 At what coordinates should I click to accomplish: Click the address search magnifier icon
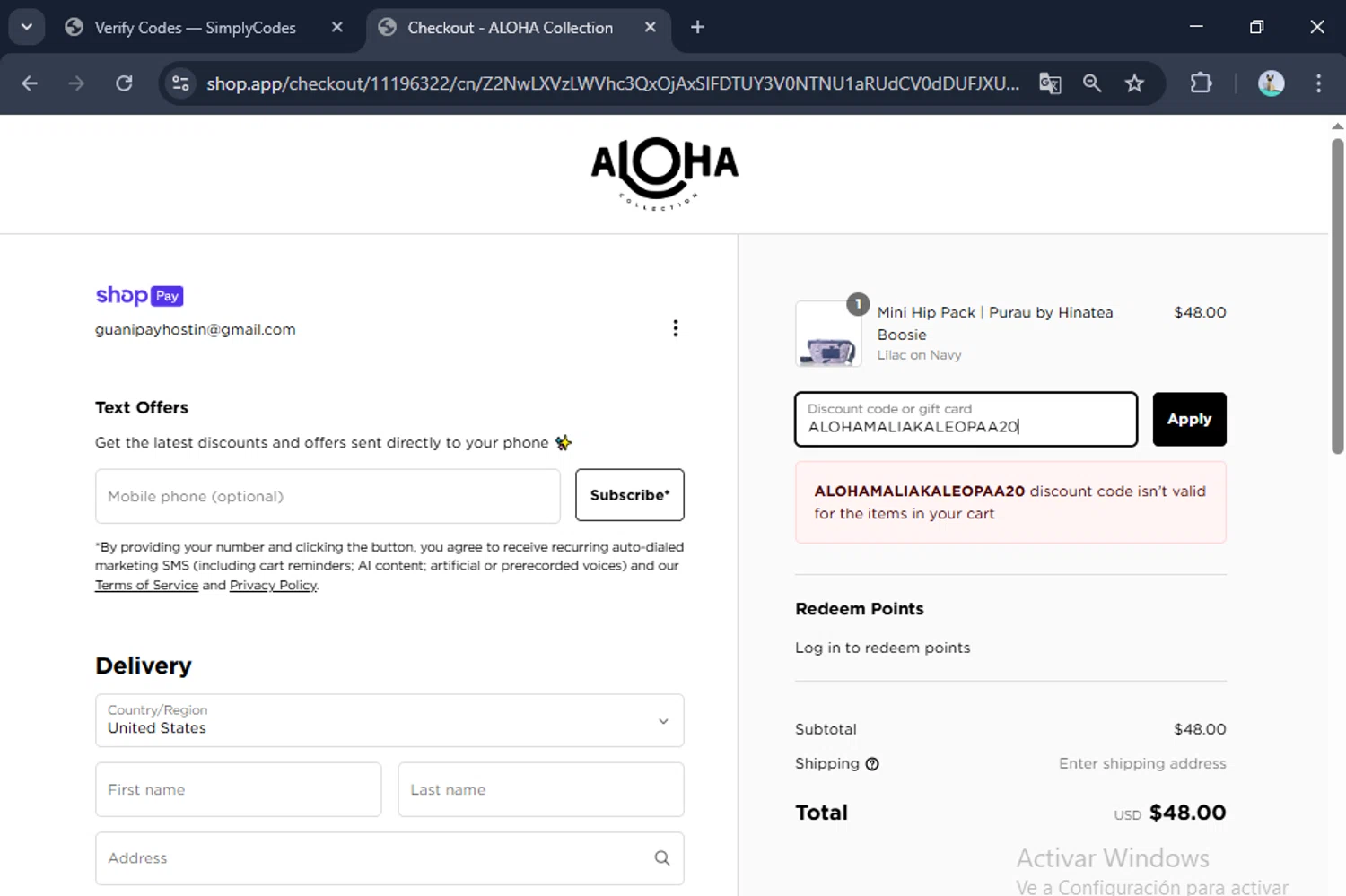pyautogui.click(x=662, y=858)
